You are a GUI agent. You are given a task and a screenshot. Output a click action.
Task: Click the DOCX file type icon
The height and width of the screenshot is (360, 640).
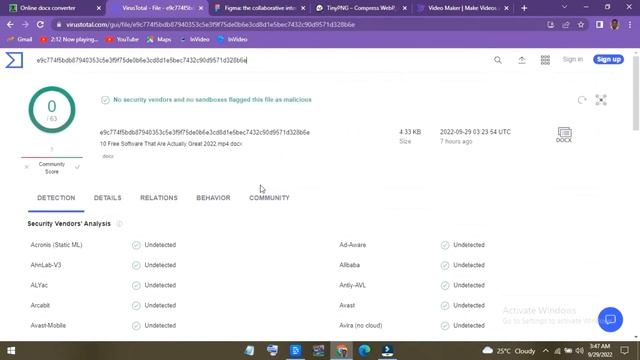coord(564,134)
